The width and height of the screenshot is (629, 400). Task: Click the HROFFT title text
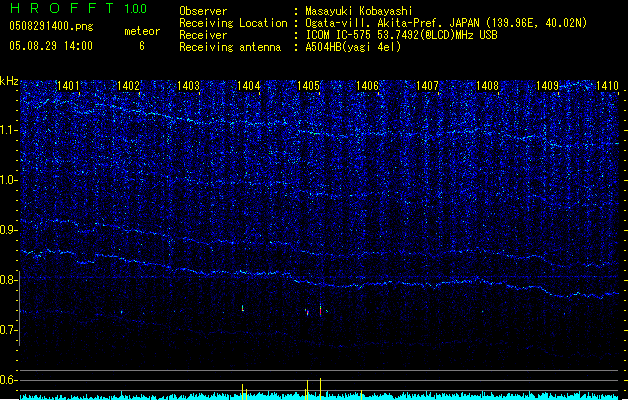click(x=59, y=8)
